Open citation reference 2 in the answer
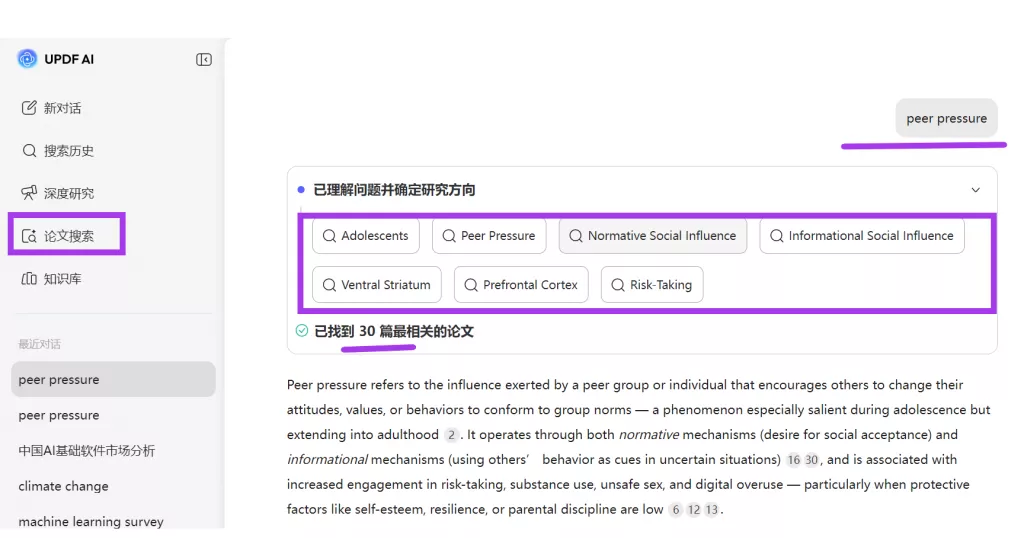Screen dimensions: 1024x538 click(452, 435)
